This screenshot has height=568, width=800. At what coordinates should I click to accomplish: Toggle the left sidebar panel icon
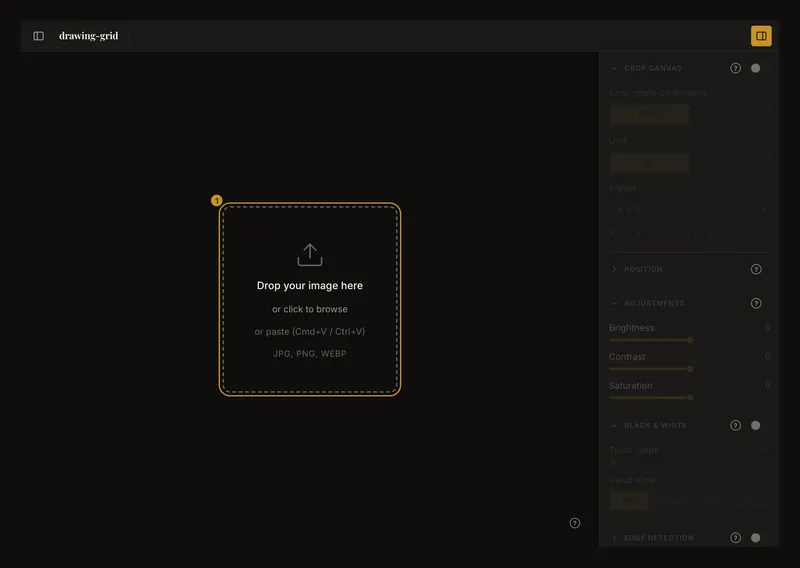click(38, 36)
